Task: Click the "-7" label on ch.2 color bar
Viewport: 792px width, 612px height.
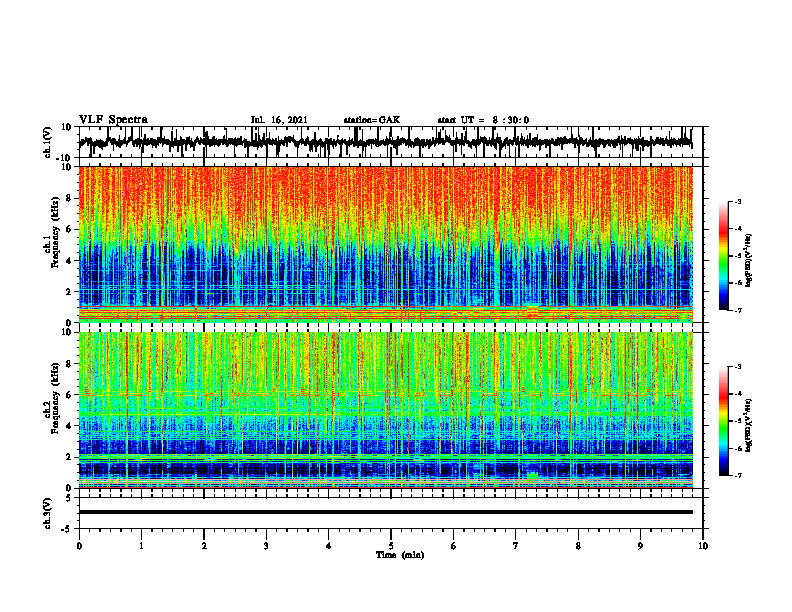Action: click(x=738, y=475)
